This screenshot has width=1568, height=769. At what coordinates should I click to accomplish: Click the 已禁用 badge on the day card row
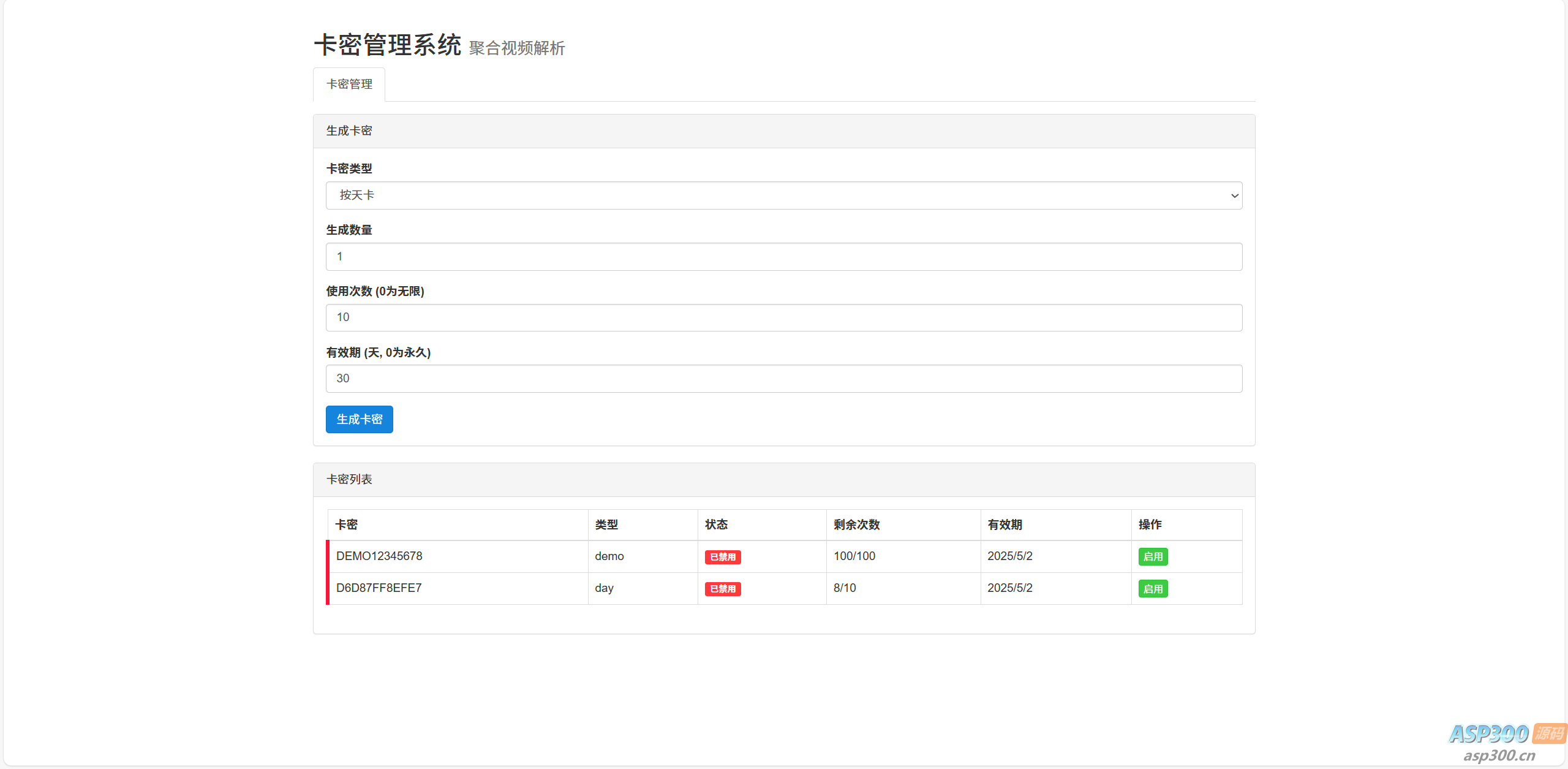[x=723, y=588]
